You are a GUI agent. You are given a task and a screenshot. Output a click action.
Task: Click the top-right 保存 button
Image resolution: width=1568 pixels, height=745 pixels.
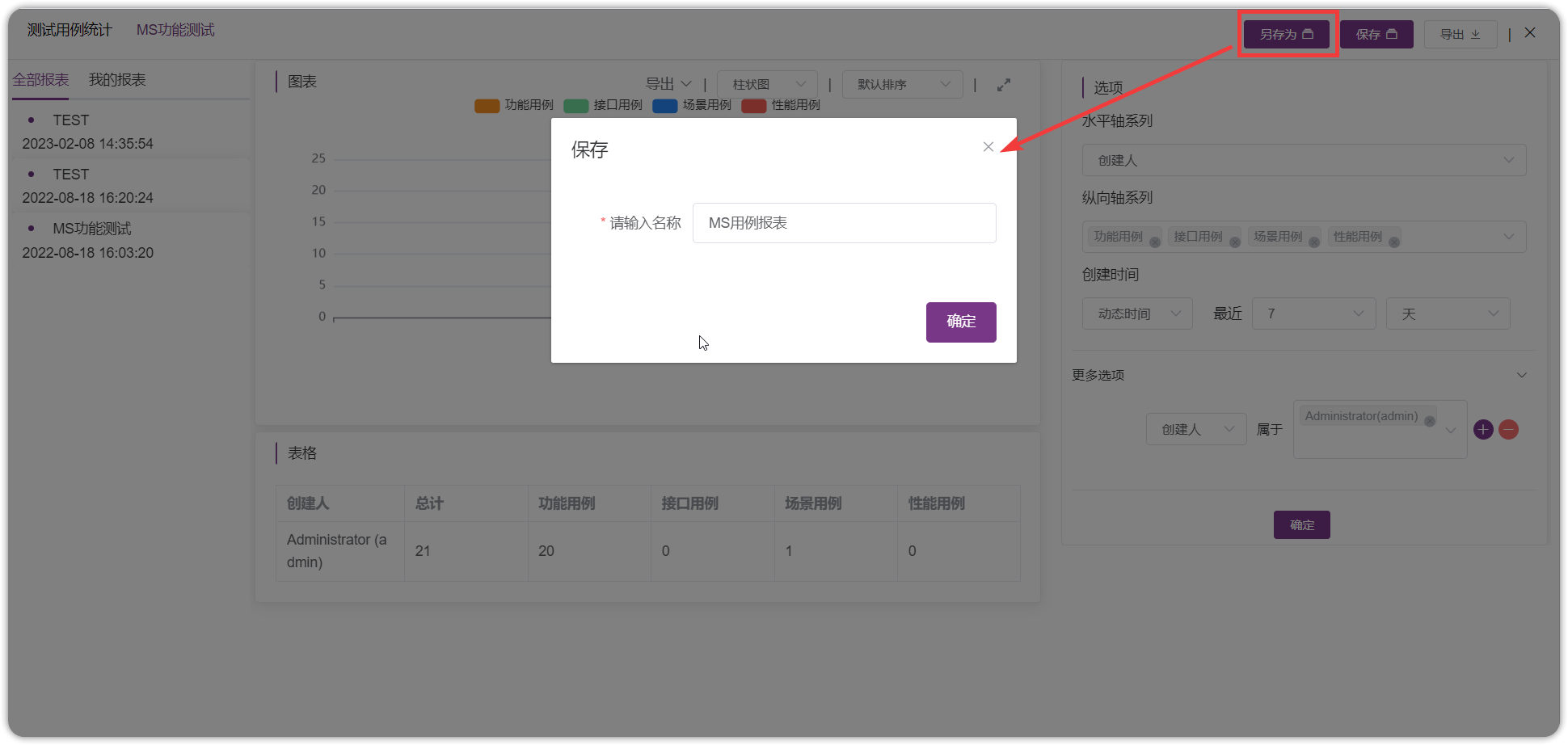coord(1376,34)
